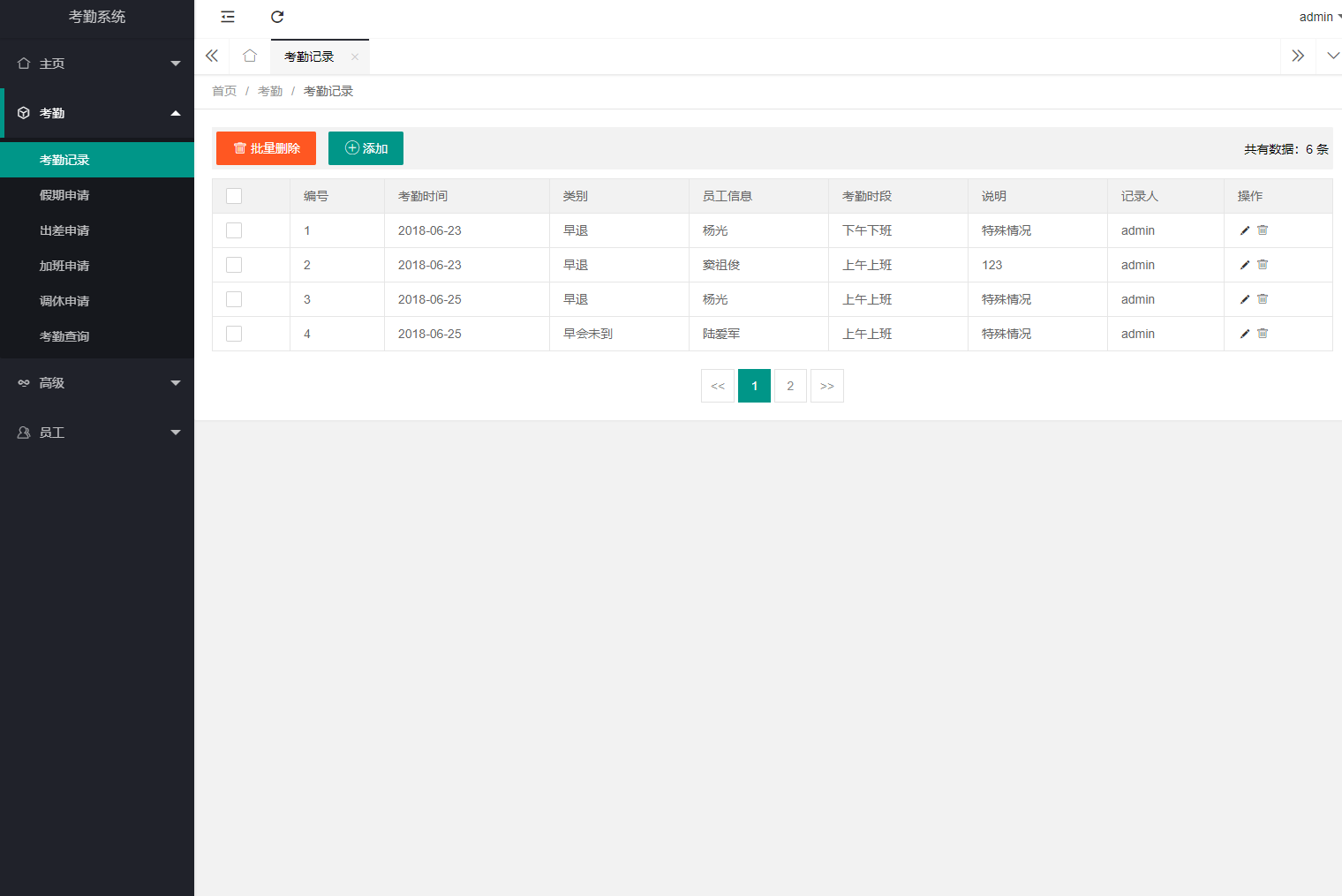This screenshot has width=1342, height=896.
Task: Go to next page with >> button
Action: (x=827, y=386)
